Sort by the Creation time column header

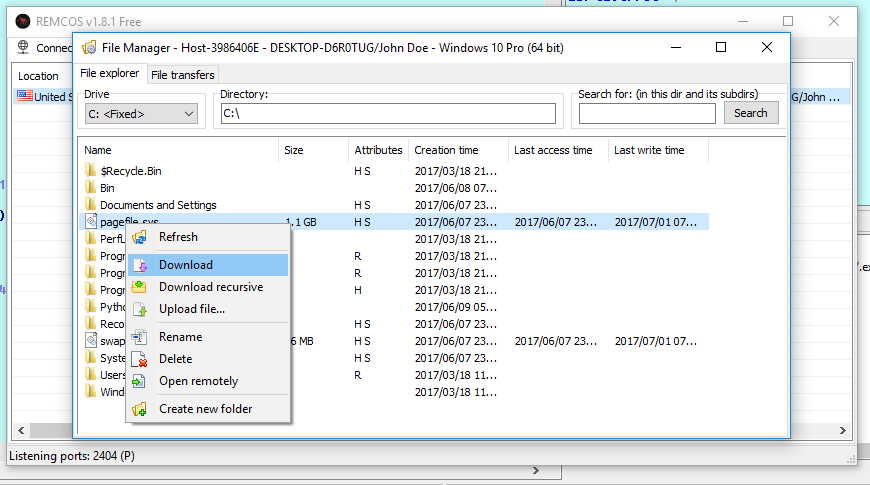pos(458,150)
